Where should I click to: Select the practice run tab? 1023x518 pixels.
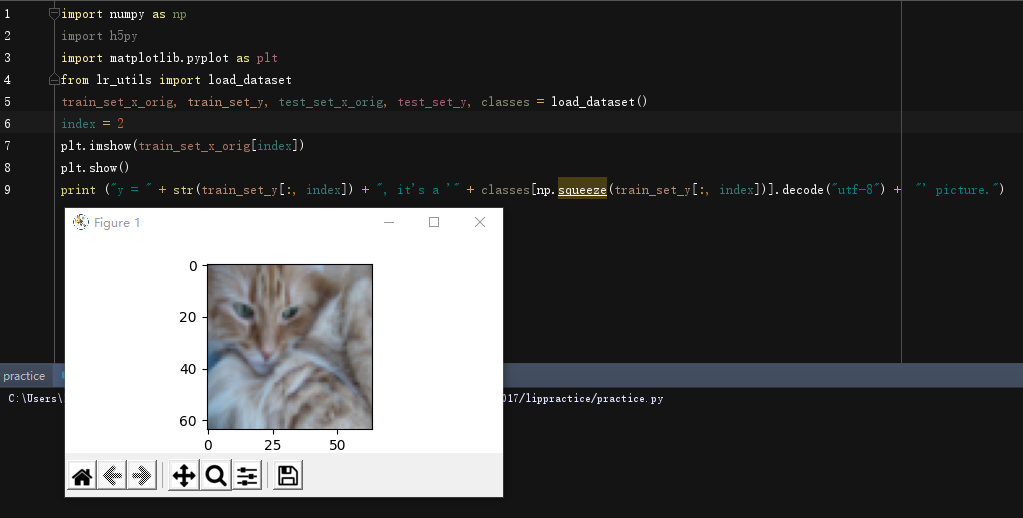click(x=24, y=376)
